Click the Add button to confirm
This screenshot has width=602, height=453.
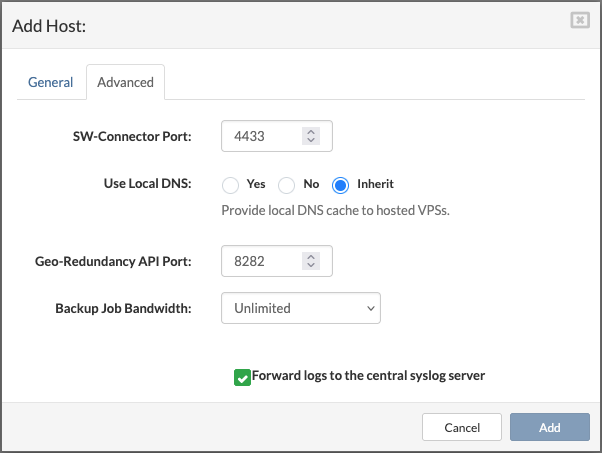coord(549,427)
